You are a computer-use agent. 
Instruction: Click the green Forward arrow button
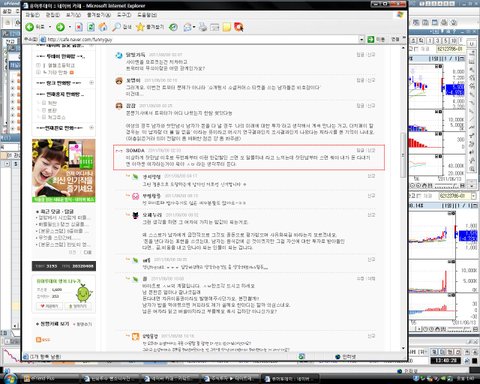coord(60,27)
